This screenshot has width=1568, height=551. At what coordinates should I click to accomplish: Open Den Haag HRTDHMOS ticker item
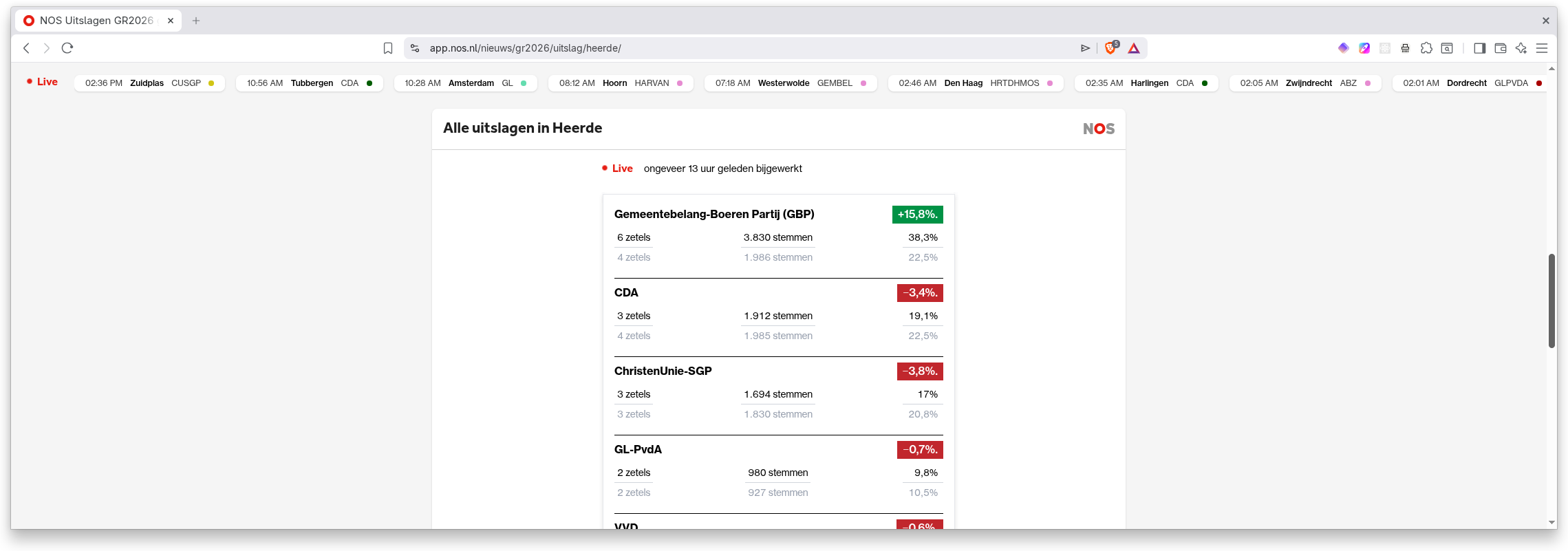point(976,83)
